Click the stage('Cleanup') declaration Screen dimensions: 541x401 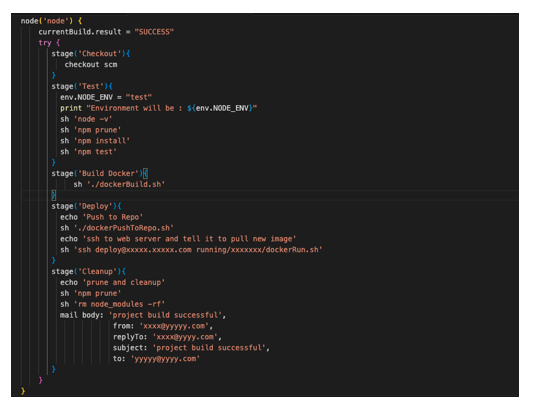[x=89, y=272]
